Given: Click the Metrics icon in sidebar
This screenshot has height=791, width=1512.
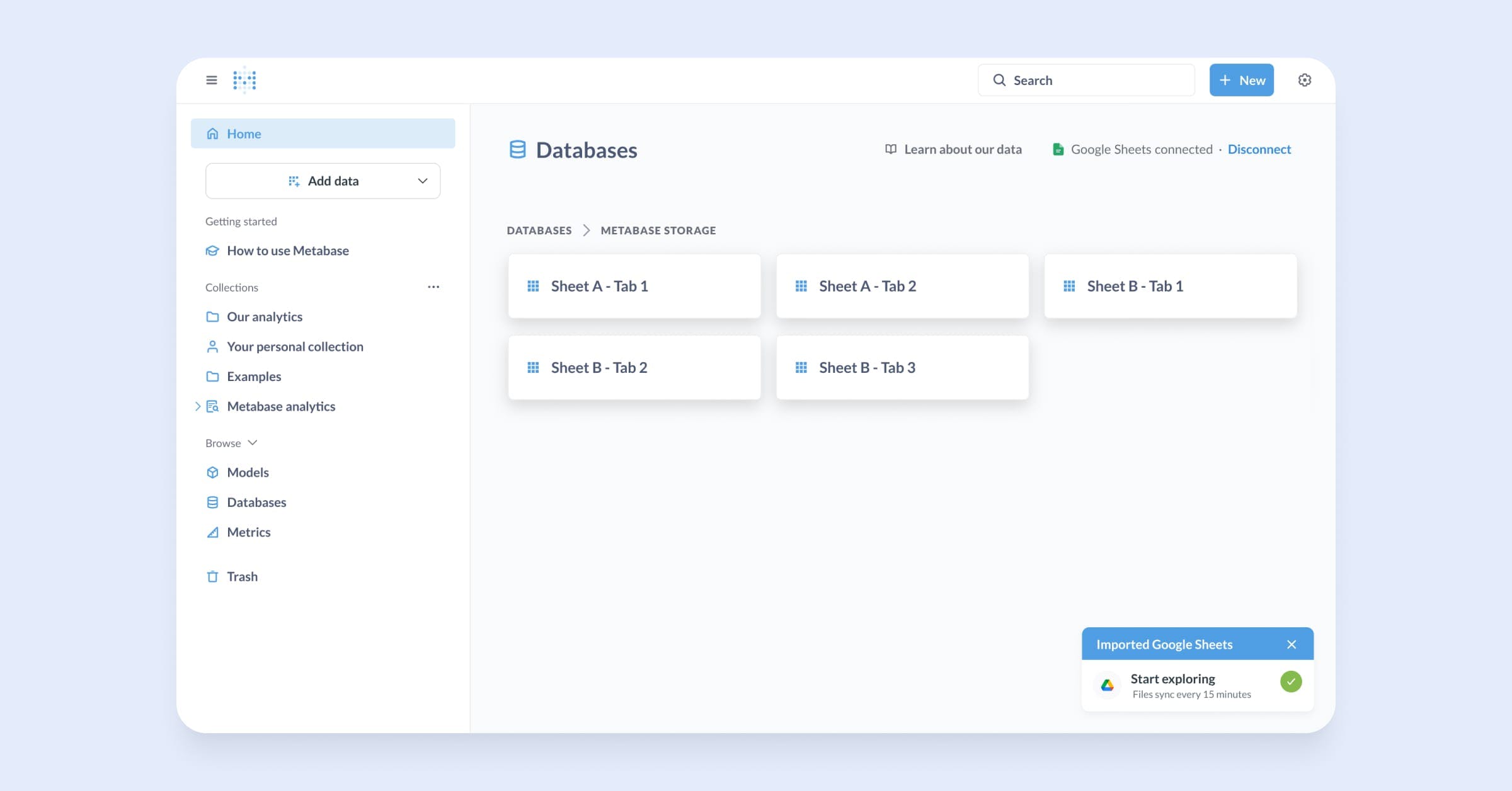Looking at the screenshot, I should (213, 532).
